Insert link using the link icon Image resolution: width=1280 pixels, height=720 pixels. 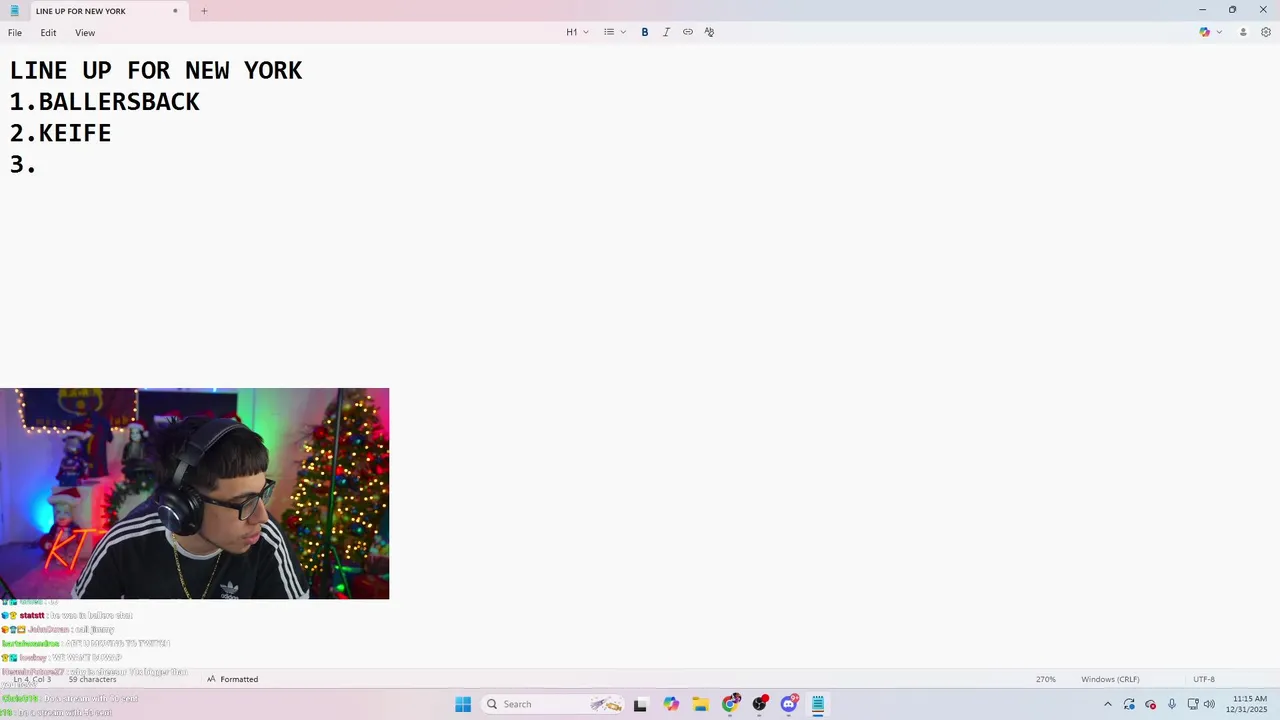click(x=688, y=32)
